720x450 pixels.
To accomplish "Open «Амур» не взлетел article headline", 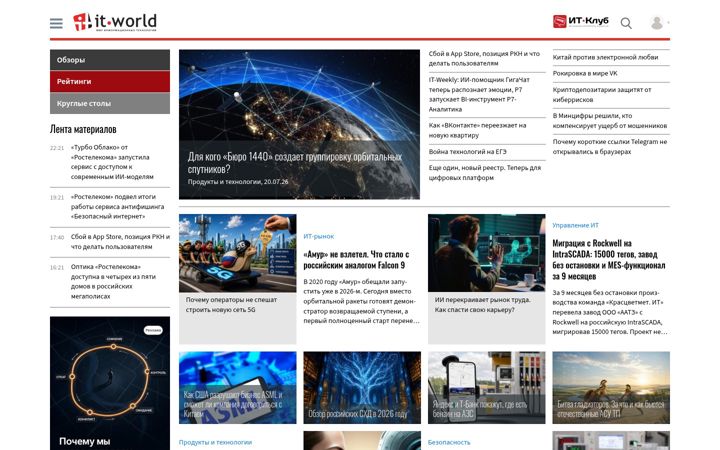I will (x=356, y=260).
